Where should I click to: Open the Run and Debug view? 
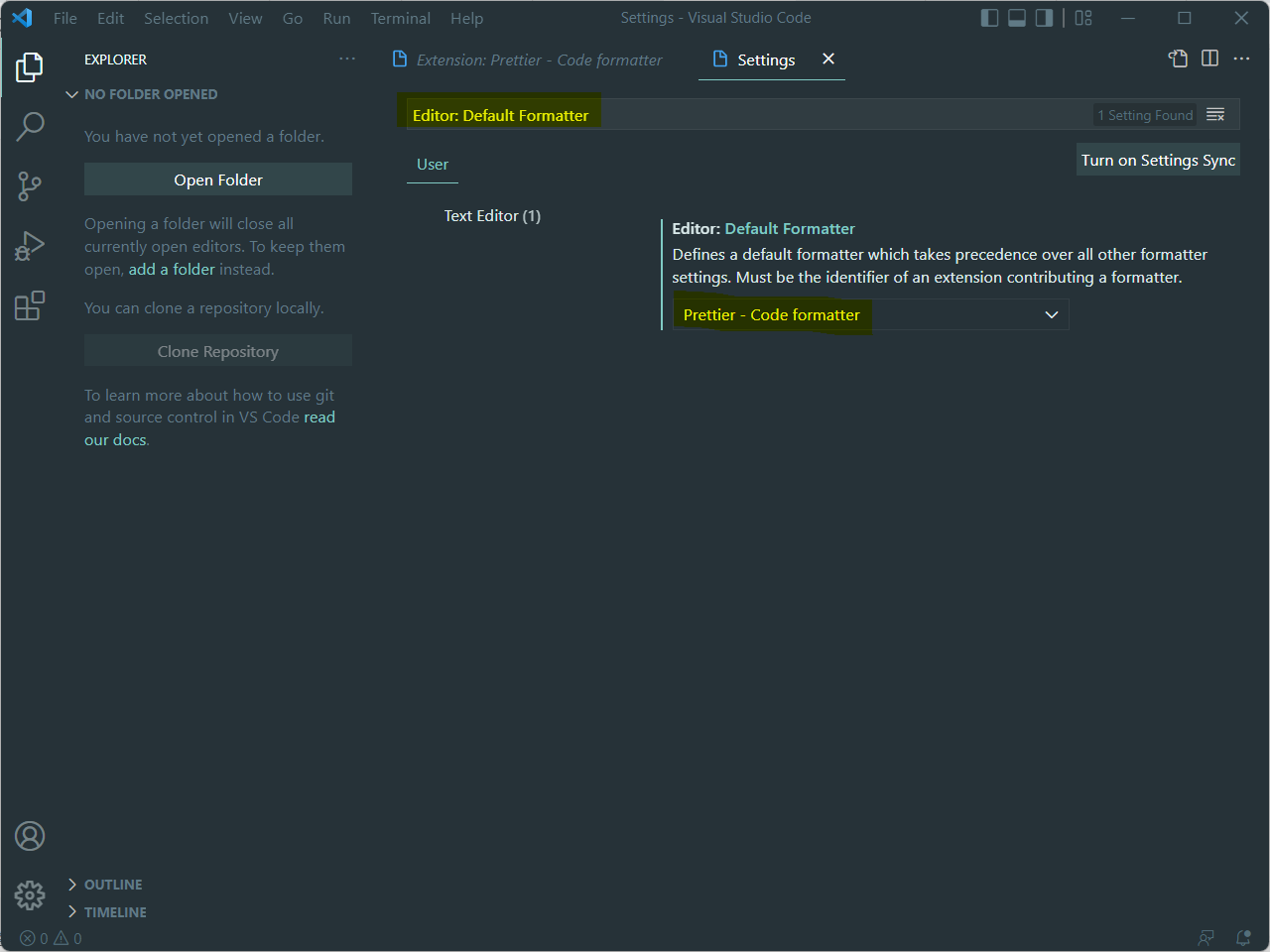tap(30, 245)
